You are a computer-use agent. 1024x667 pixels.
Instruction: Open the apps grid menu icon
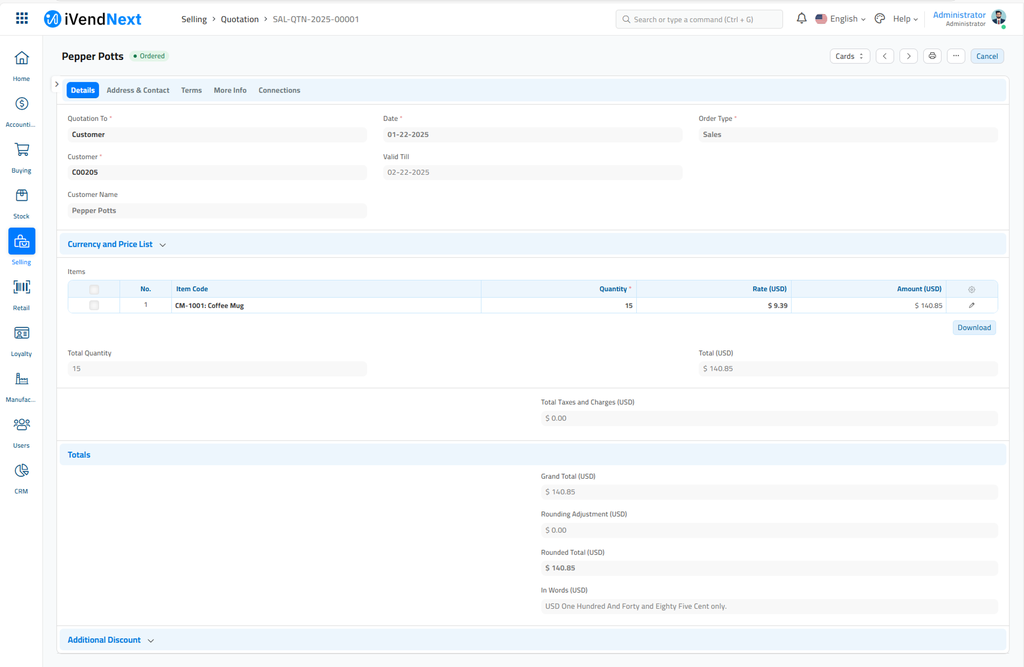pyautogui.click(x=22, y=19)
